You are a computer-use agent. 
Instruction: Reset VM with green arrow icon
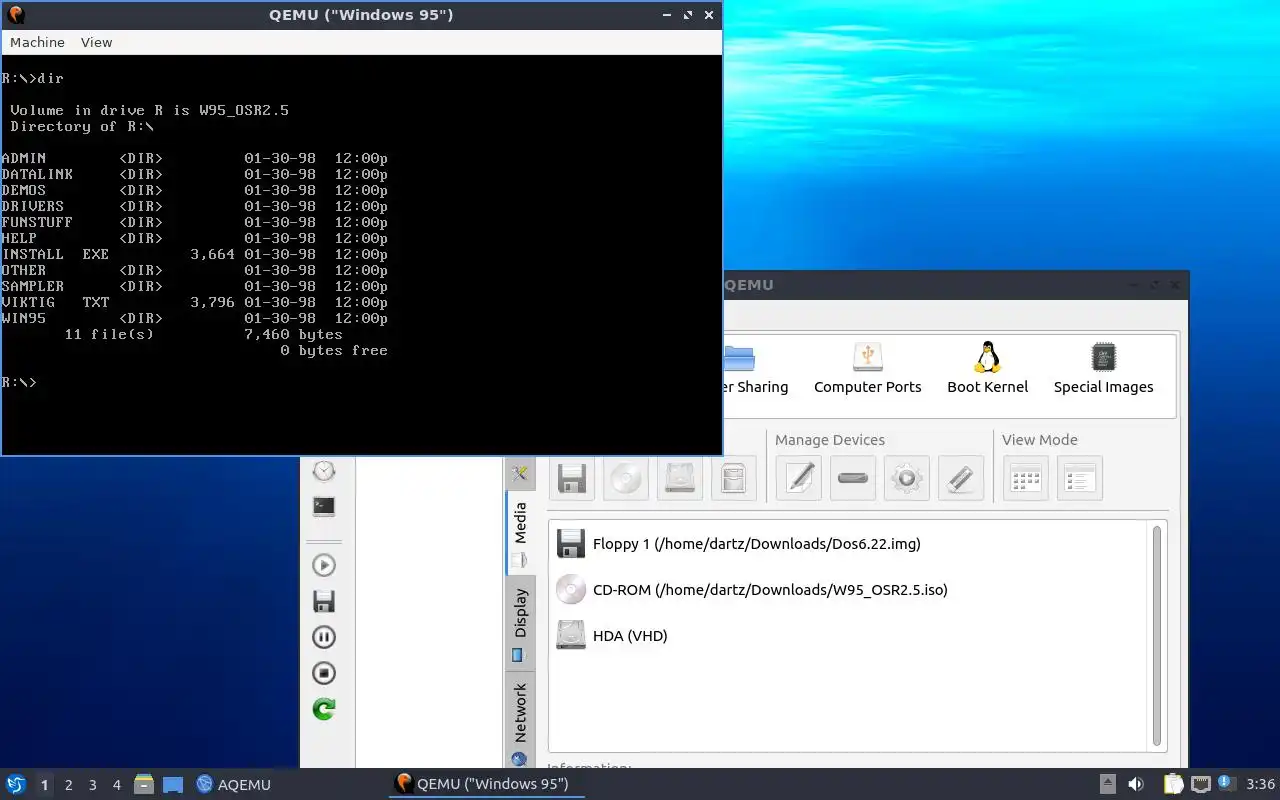pyautogui.click(x=324, y=709)
